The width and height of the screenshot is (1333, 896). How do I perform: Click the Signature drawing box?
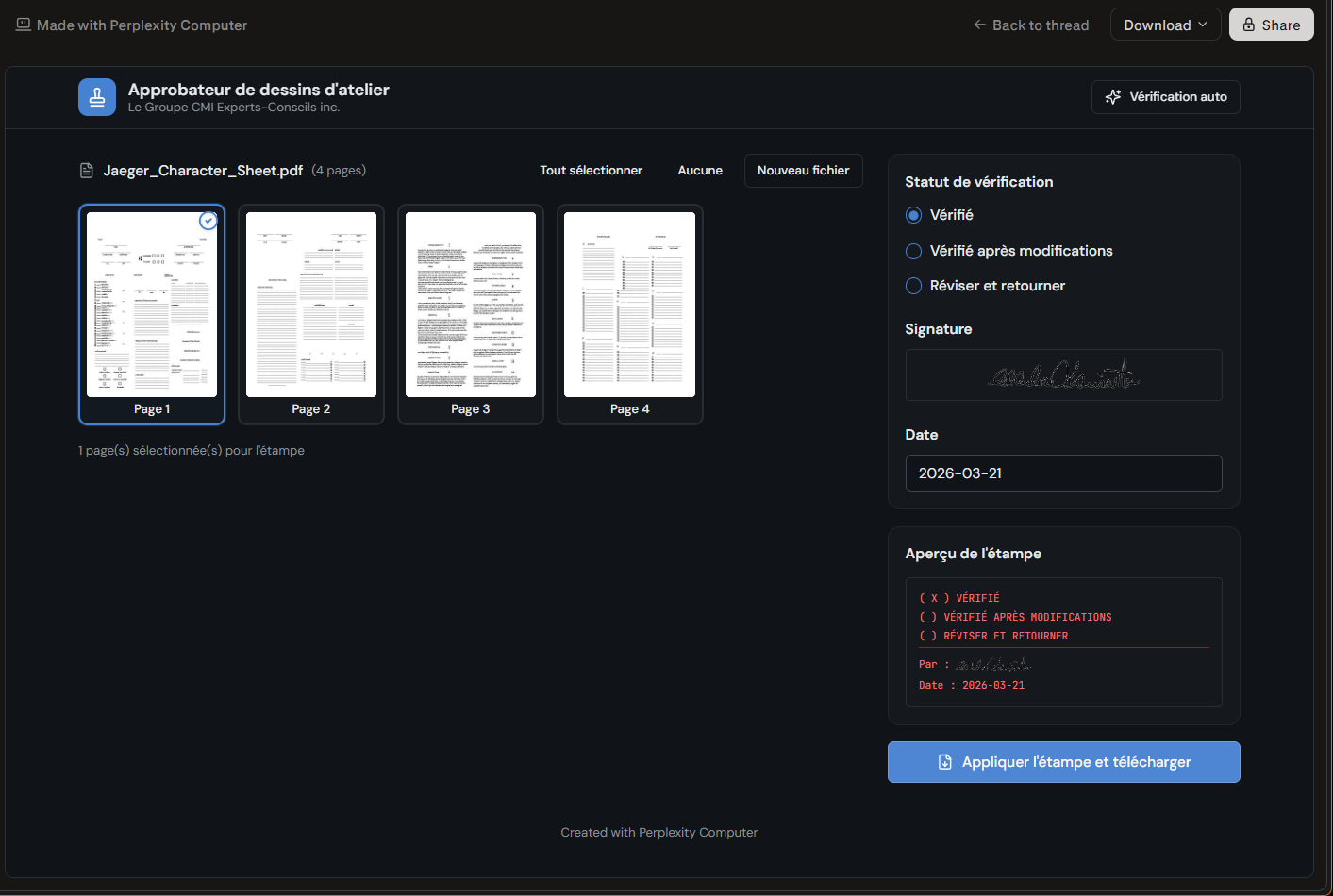coord(1063,375)
